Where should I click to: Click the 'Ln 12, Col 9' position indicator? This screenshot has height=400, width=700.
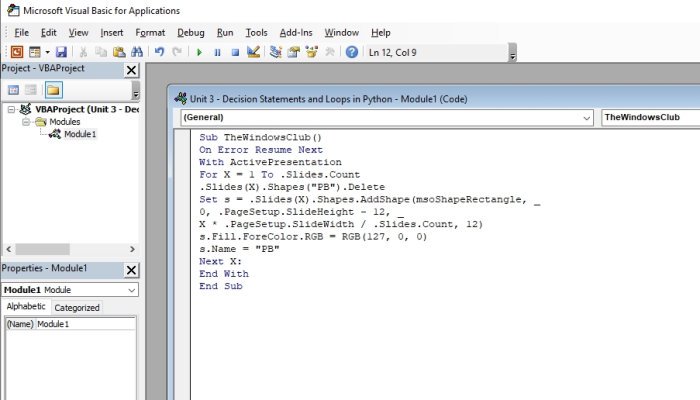392,53
